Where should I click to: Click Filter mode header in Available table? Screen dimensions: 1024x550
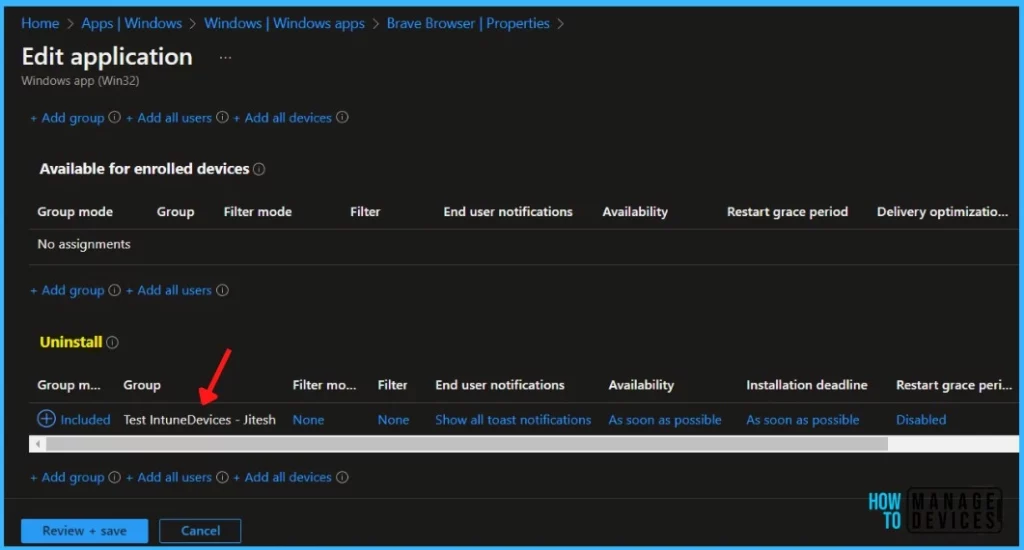[258, 212]
